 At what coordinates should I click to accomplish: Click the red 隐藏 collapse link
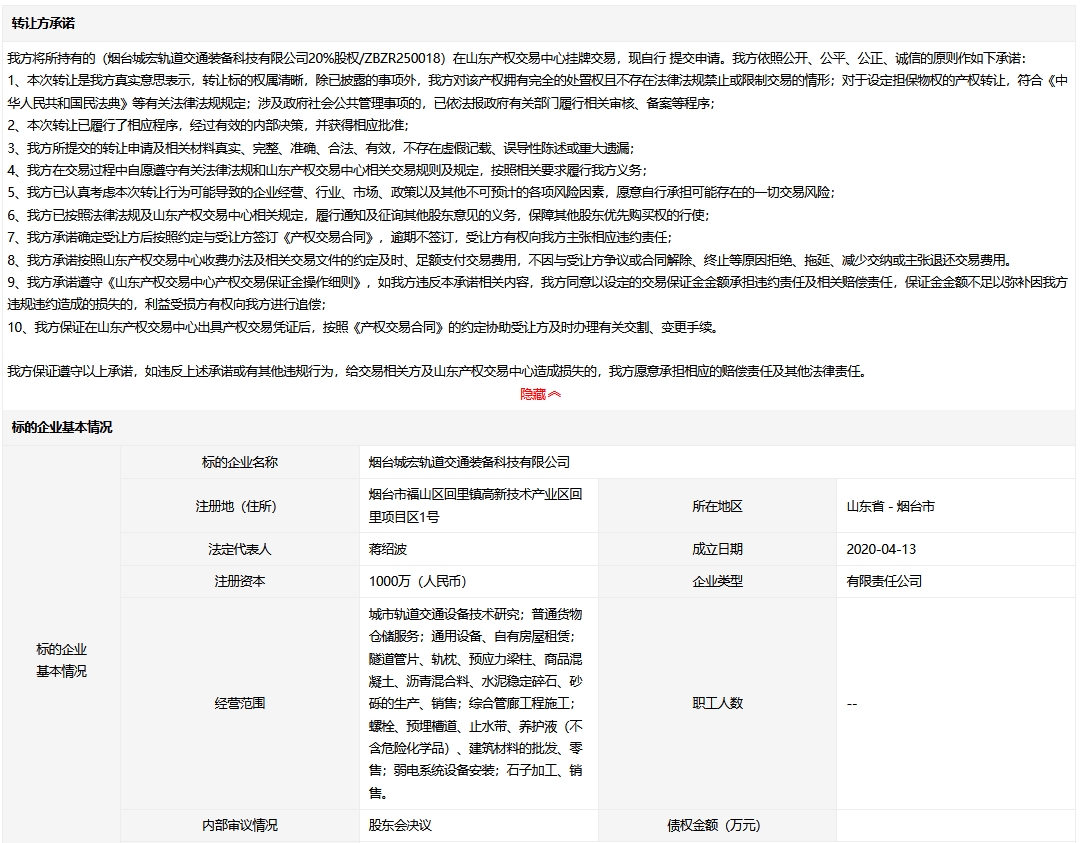[x=540, y=394]
